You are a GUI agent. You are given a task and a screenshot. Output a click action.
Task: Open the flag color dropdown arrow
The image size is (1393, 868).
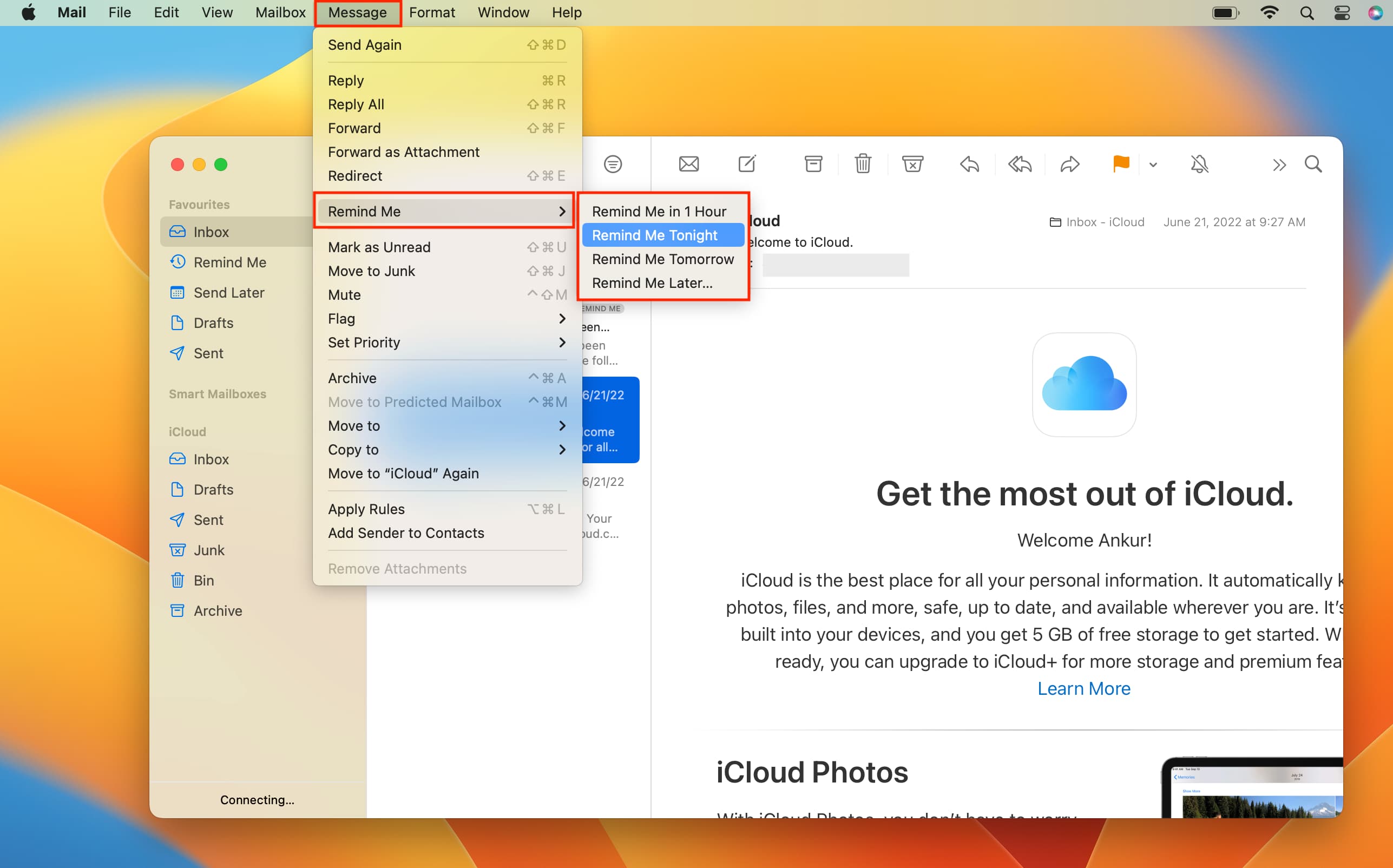tap(1153, 166)
